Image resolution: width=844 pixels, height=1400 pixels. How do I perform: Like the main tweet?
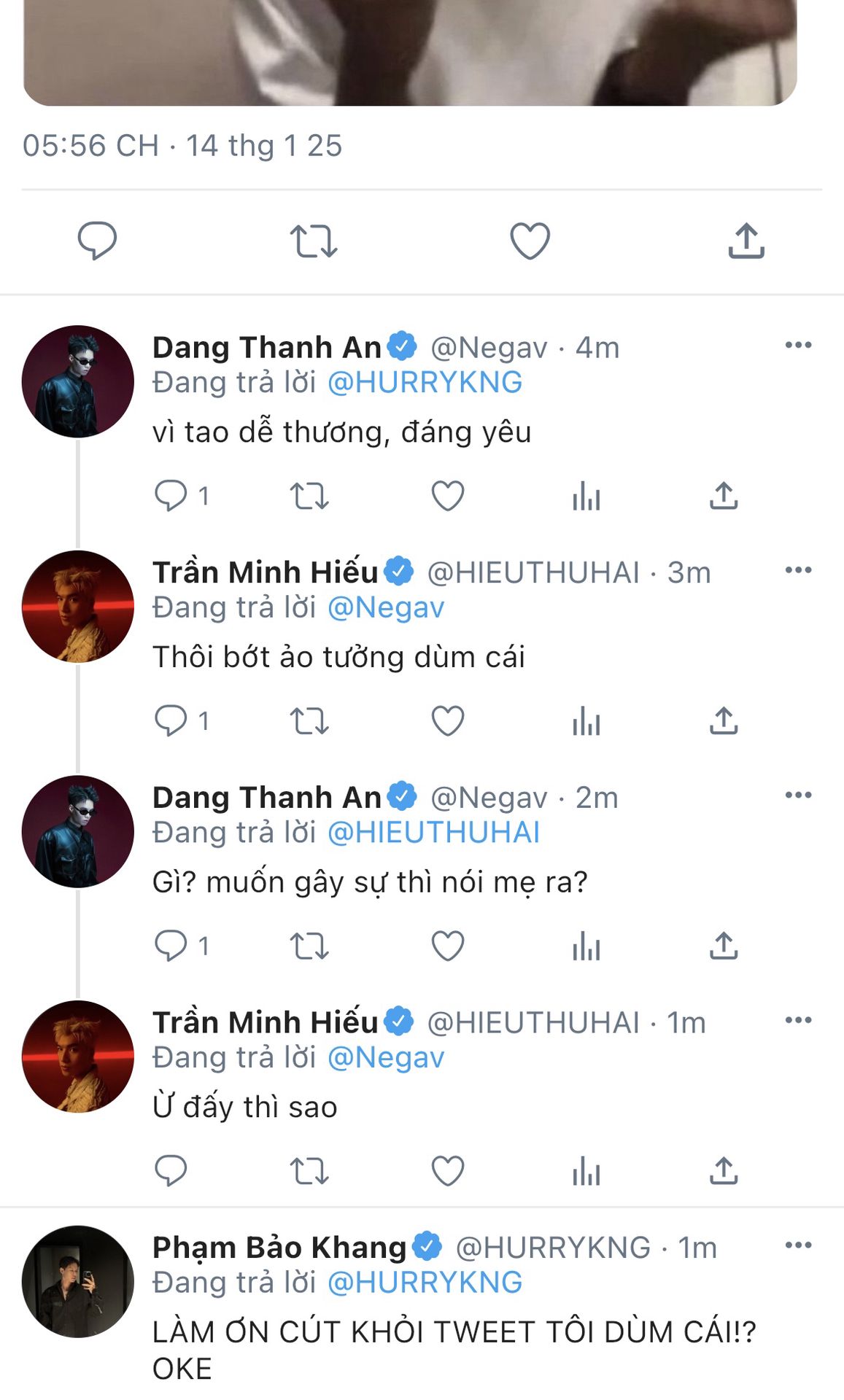(530, 241)
